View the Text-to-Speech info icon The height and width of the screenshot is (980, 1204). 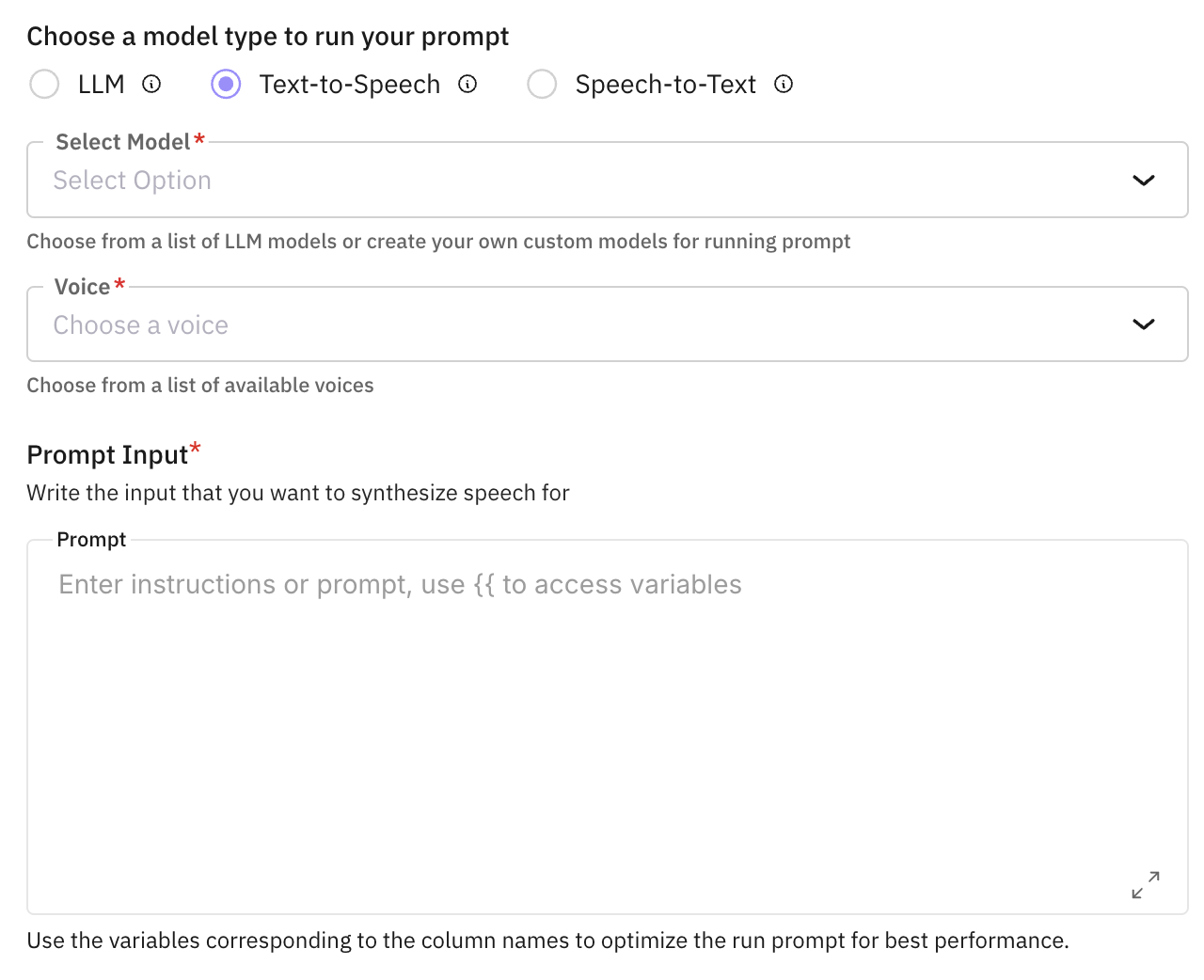point(467,84)
